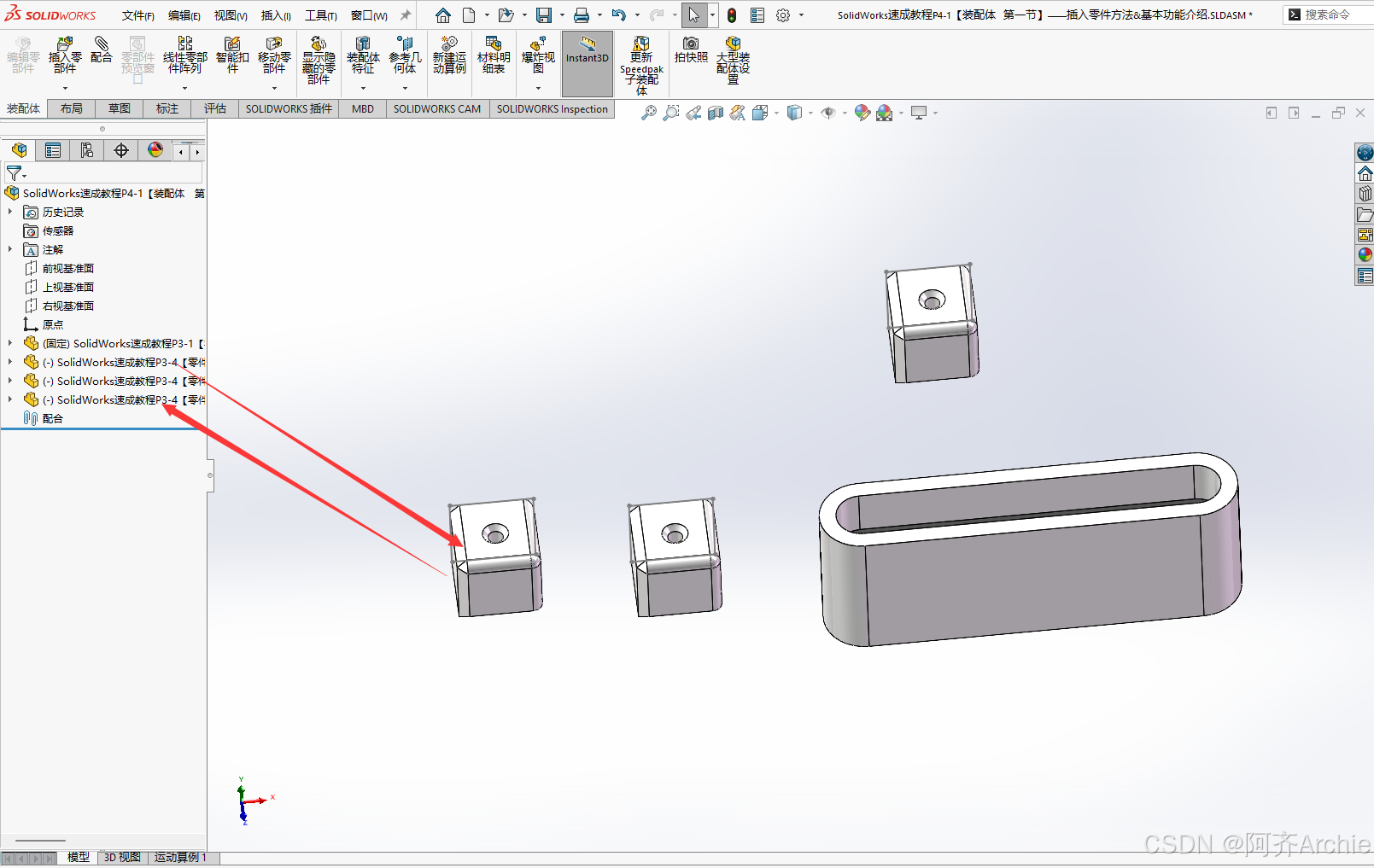Open the 插入(I) Insert menu
The width and height of the screenshot is (1374, 868).
[276, 15]
